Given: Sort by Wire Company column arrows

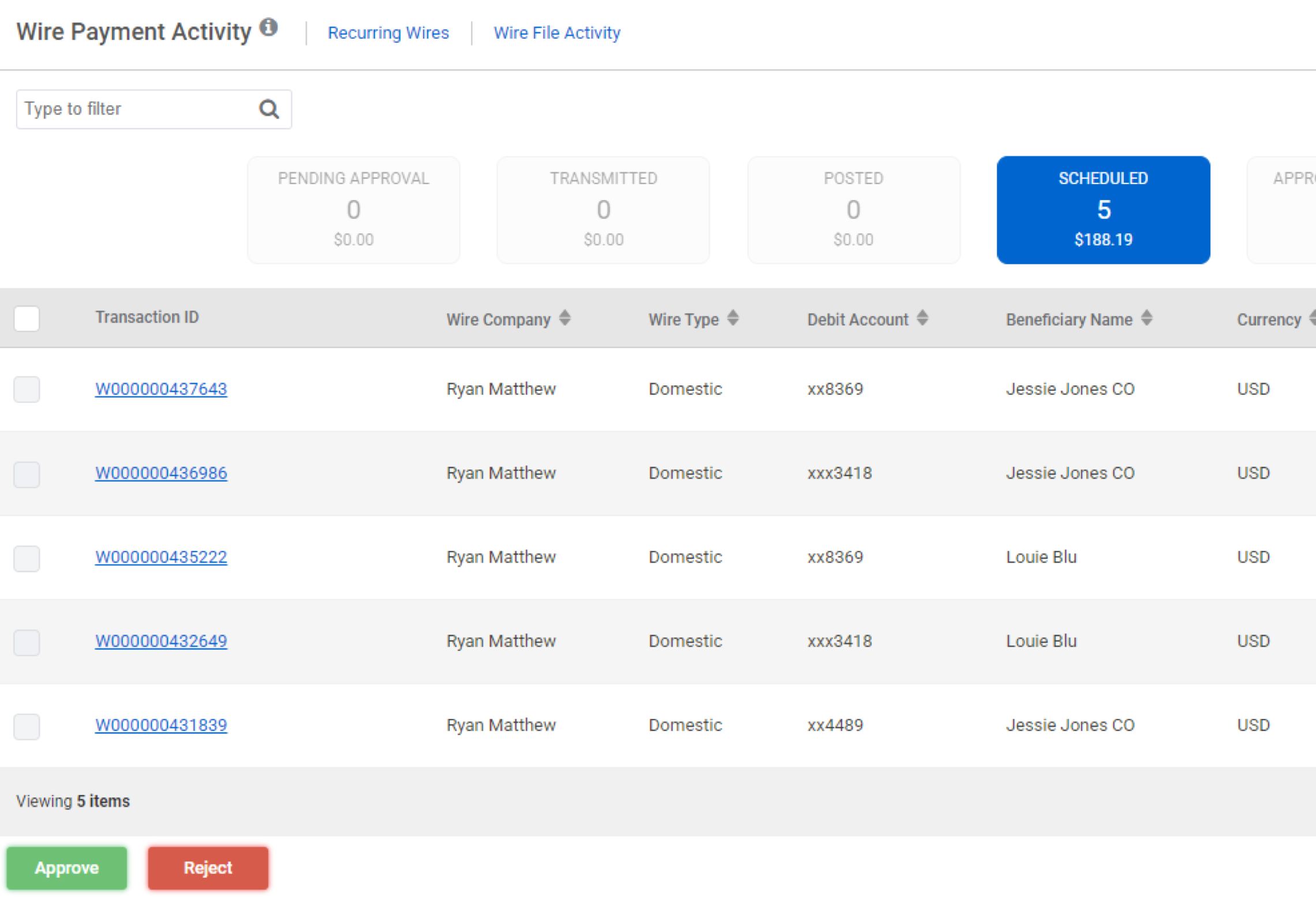Looking at the screenshot, I should 565,318.
